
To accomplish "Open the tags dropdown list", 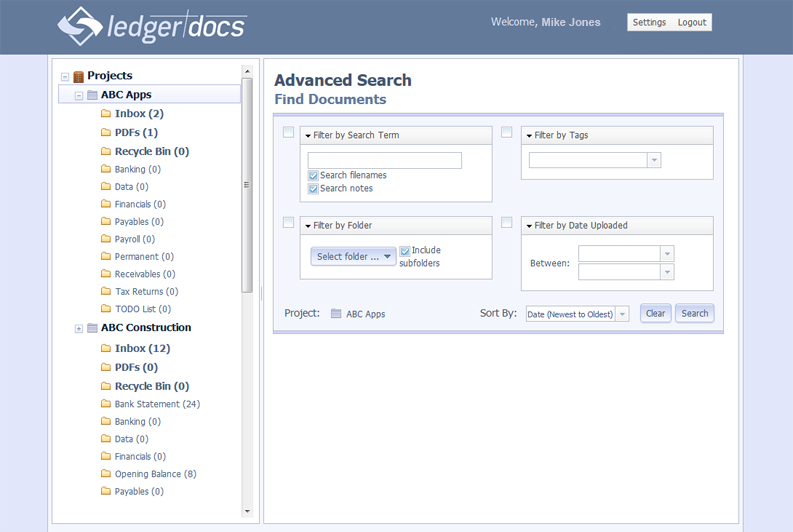I will tap(654, 160).
